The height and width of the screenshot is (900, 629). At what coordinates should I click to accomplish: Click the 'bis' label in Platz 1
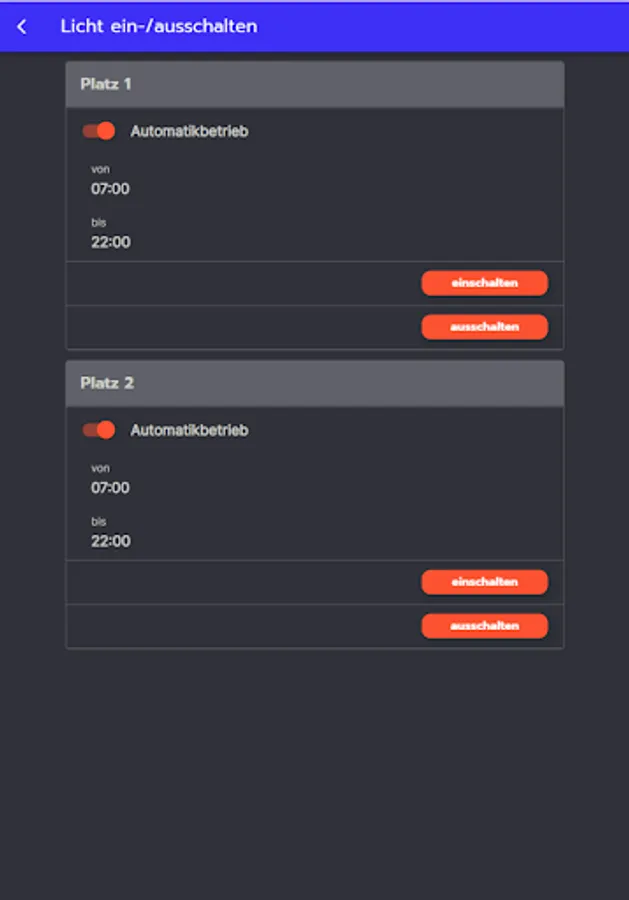(98, 222)
